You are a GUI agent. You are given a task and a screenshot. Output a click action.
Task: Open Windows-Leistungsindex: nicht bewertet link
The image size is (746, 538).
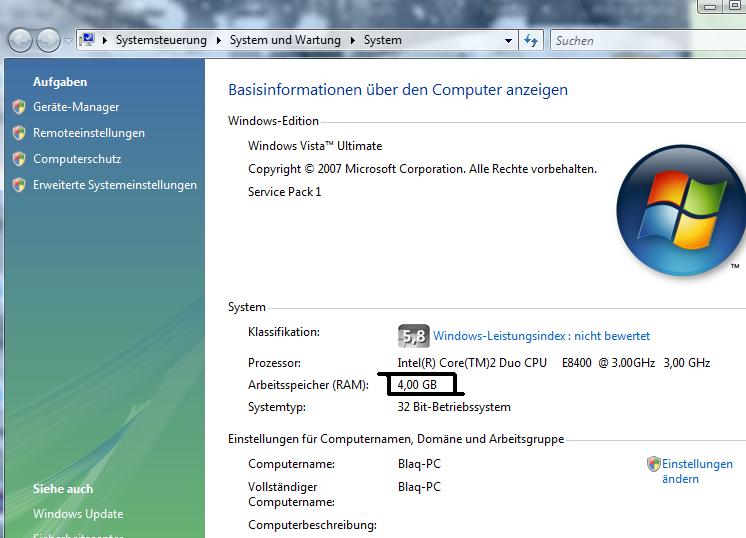[541, 336]
